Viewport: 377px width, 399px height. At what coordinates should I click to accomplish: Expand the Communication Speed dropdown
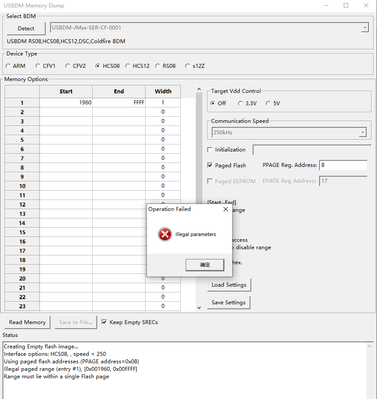click(363, 133)
